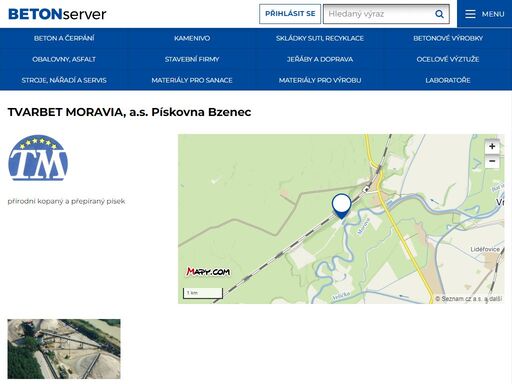The width and height of the screenshot is (512, 384).
Task: Go to BETONserver home logo
Action: point(57,14)
